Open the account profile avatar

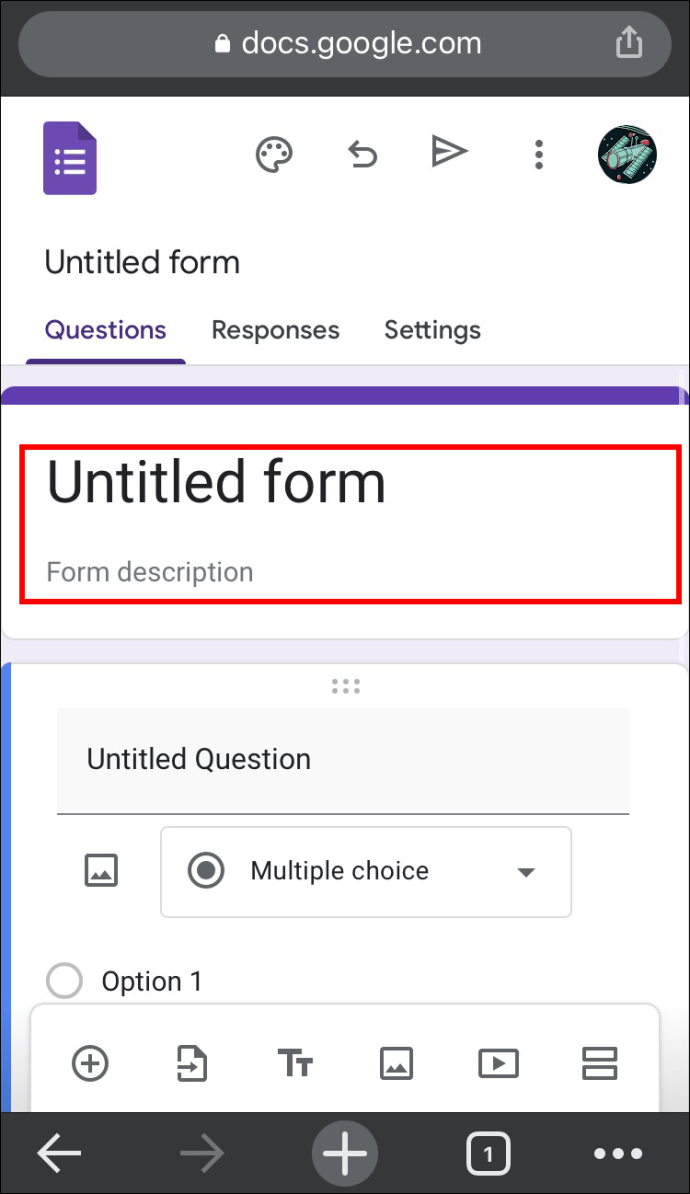click(627, 155)
